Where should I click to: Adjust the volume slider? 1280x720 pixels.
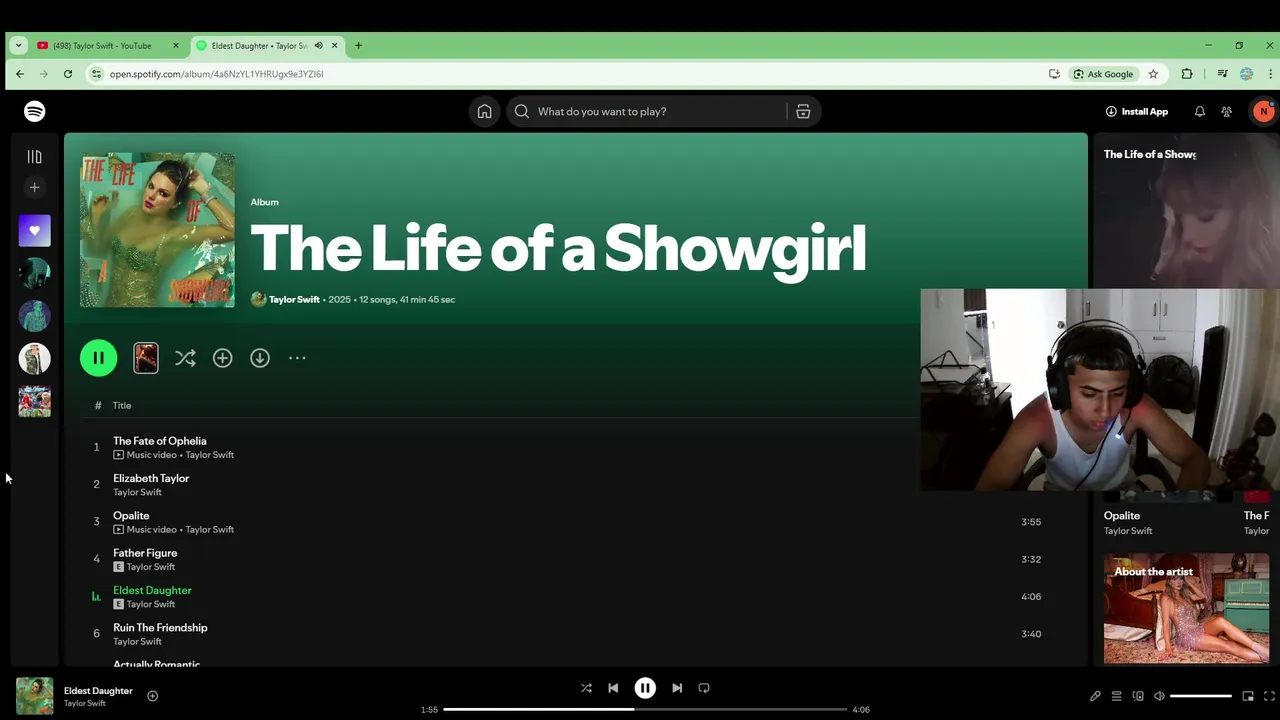(1201, 696)
